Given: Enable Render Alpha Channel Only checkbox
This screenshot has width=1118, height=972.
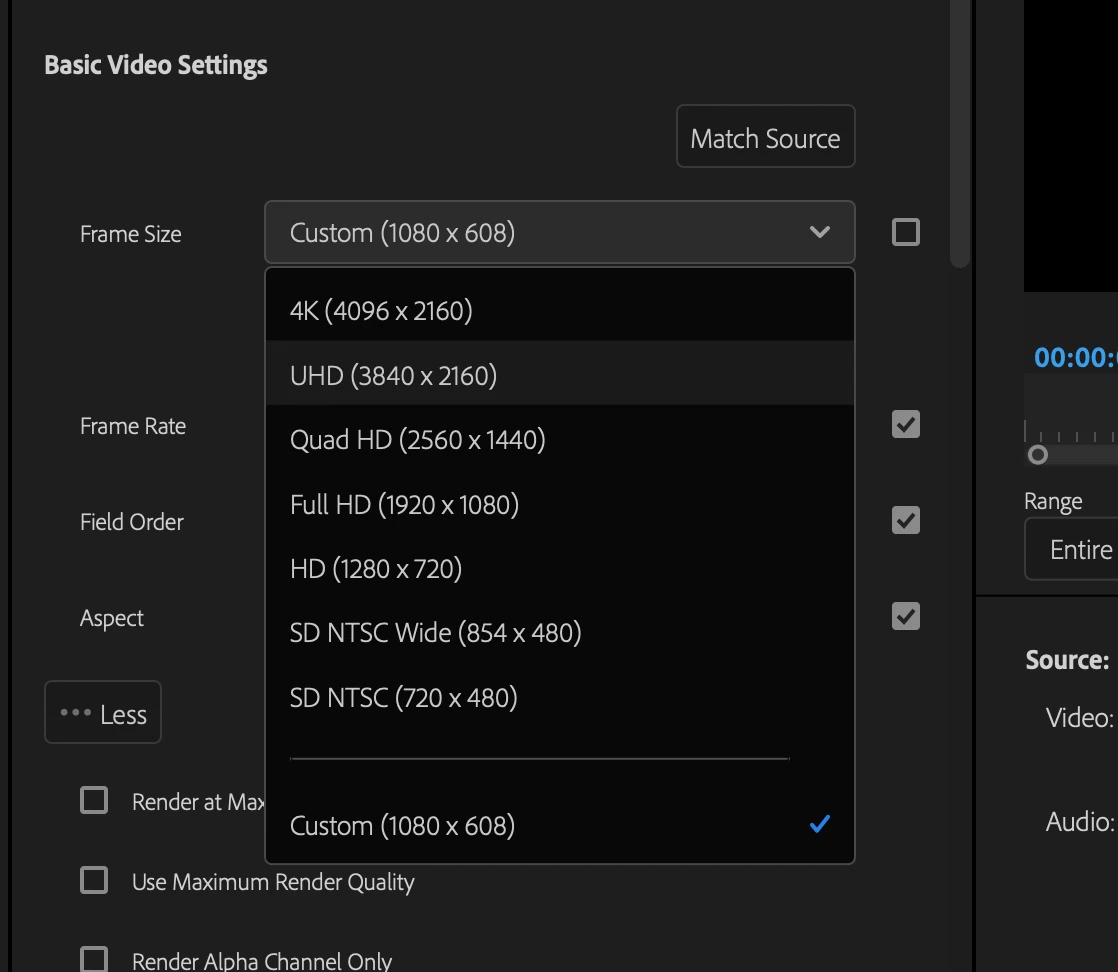Looking at the screenshot, I should point(94,959).
